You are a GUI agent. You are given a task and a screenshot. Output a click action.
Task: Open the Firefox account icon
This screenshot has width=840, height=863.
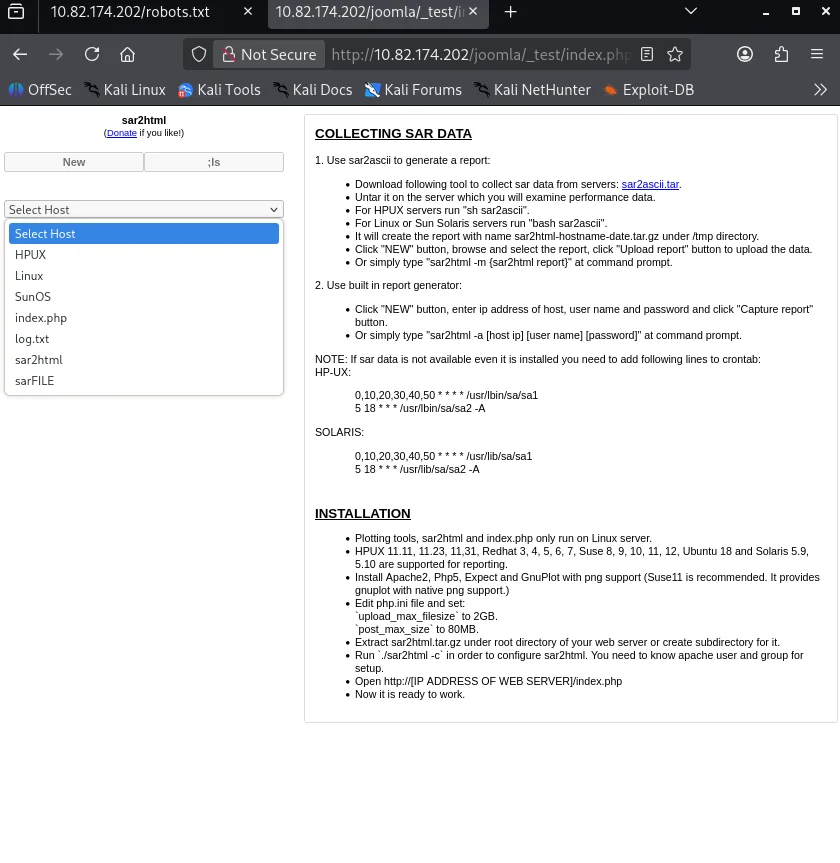pos(745,54)
